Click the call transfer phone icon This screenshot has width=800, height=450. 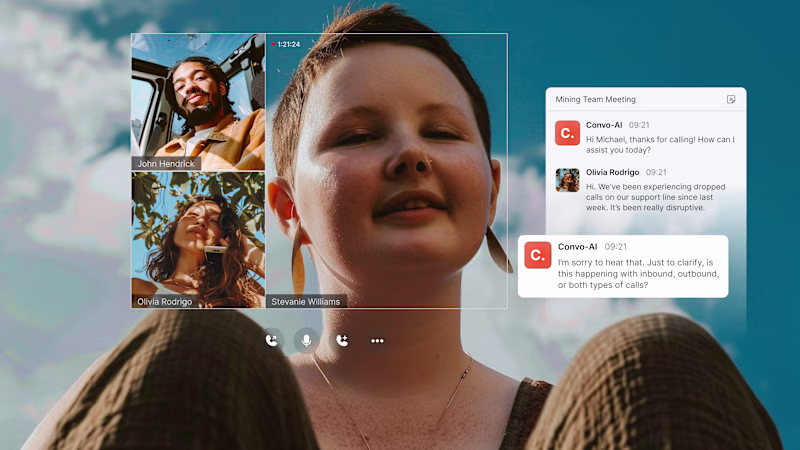tap(271, 340)
